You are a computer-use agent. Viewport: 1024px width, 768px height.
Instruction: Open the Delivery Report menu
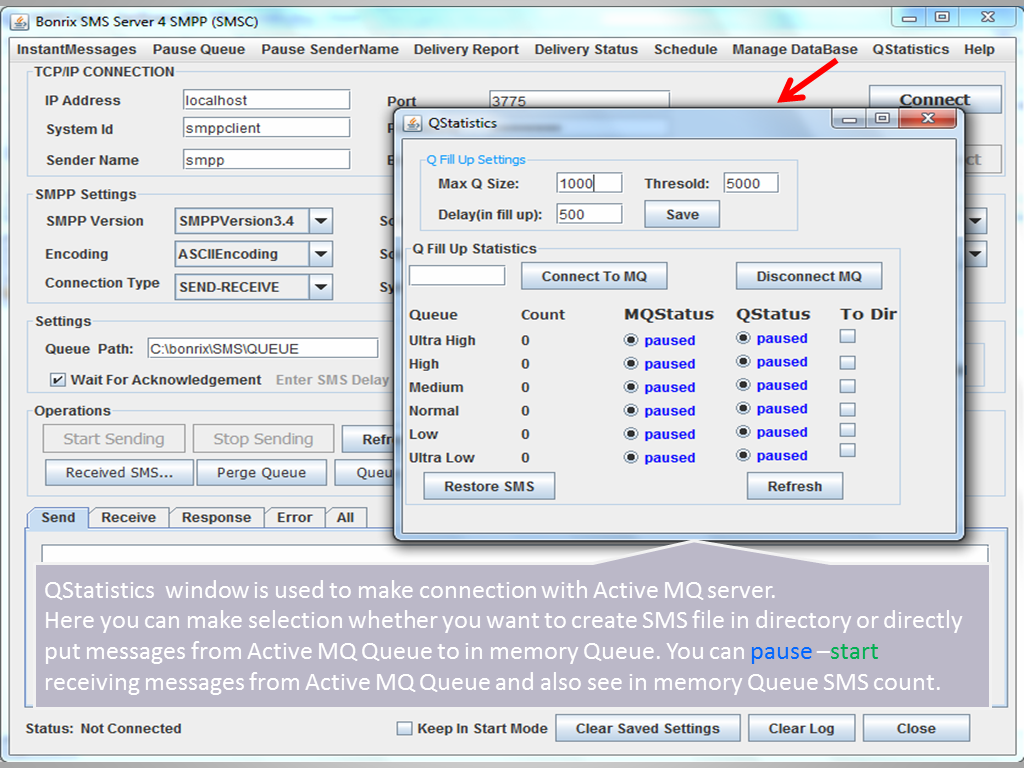coord(466,50)
